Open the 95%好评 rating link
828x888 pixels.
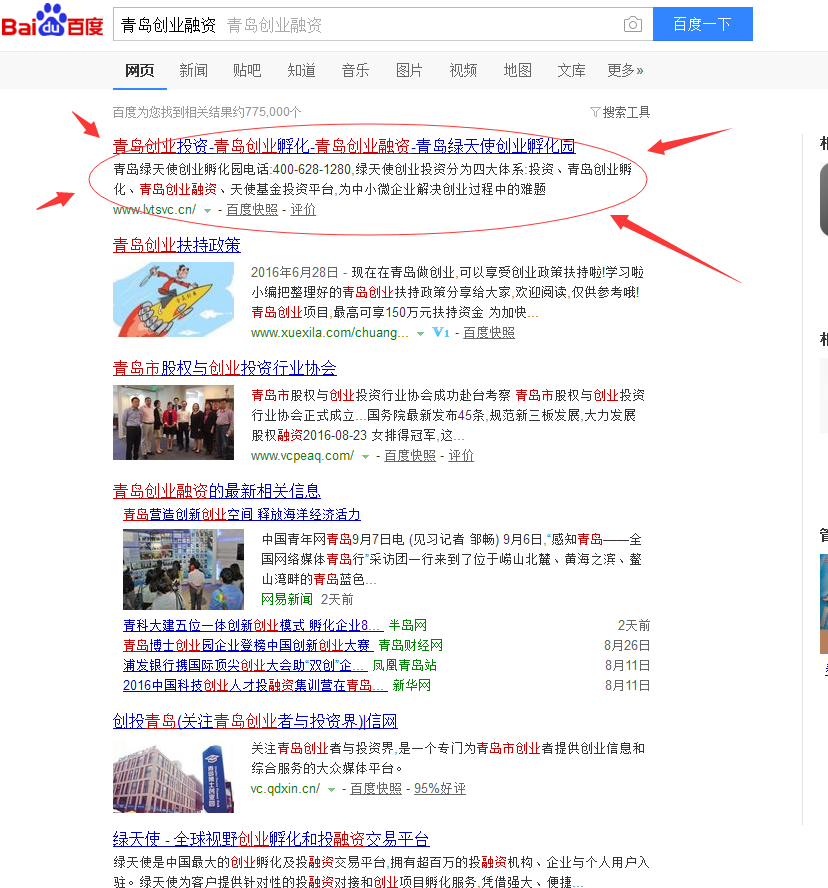coord(439,788)
